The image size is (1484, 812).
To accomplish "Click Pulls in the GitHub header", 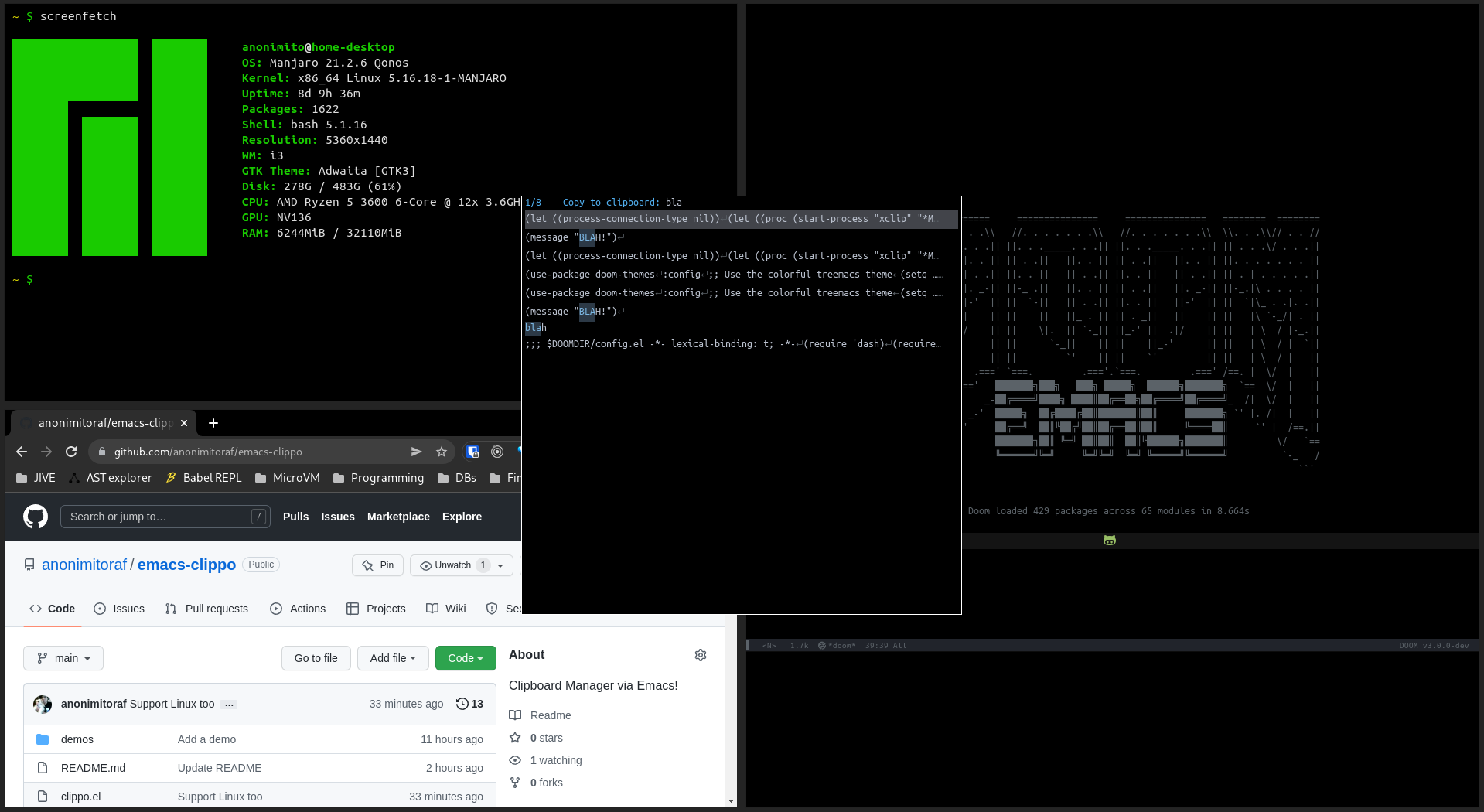I will (295, 517).
